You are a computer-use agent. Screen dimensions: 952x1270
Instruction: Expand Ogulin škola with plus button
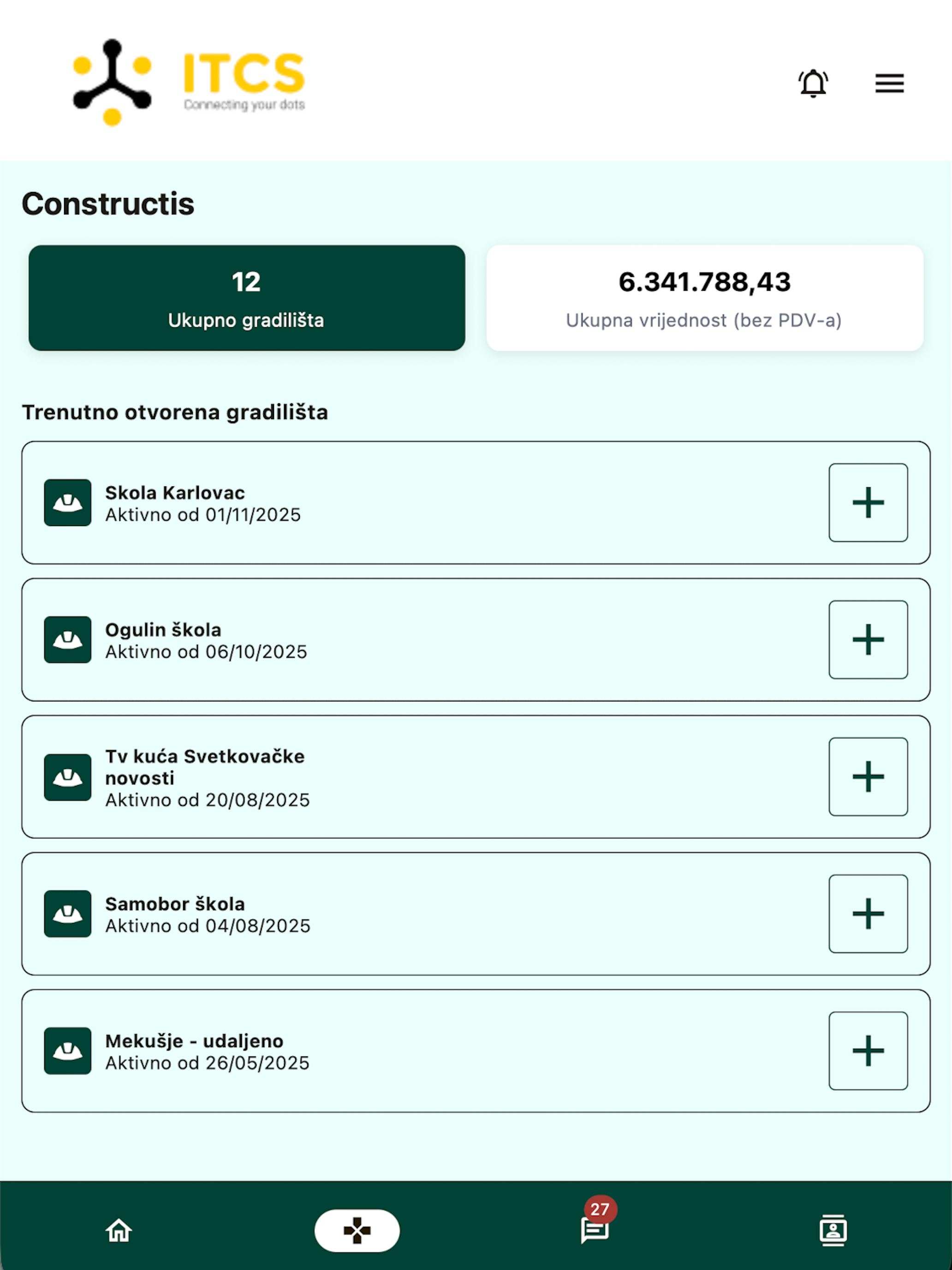click(x=868, y=640)
